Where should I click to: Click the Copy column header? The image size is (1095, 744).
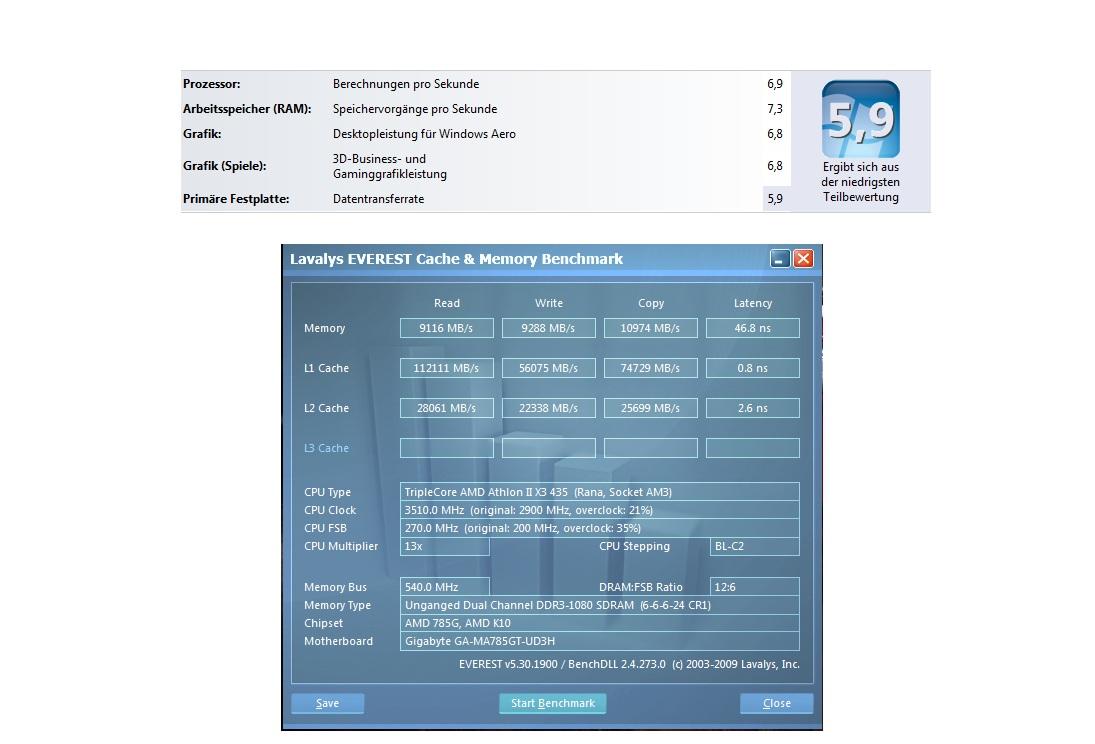(x=651, y=303)
